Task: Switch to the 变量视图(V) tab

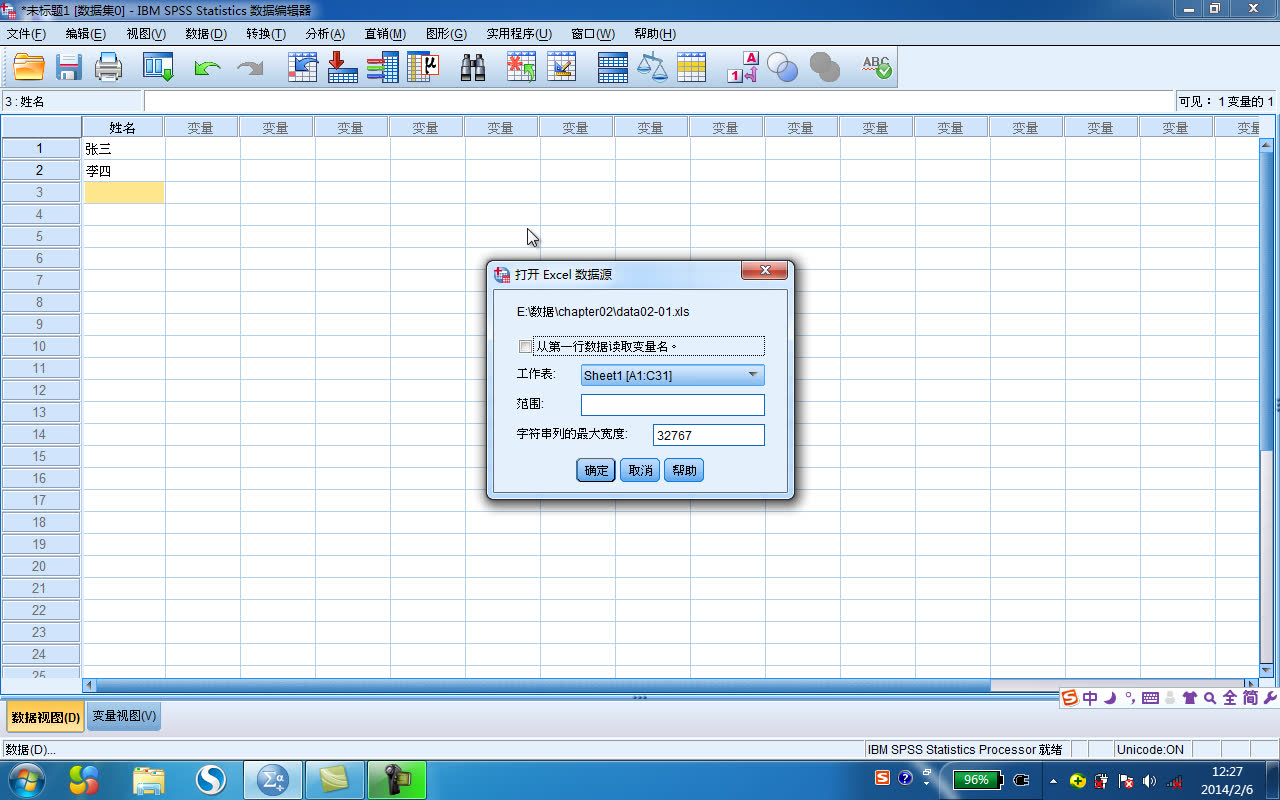Action: coord(124,716)
